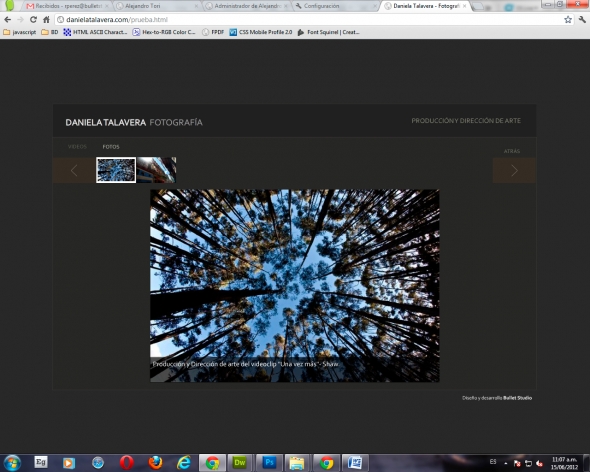Open HTML ASCII Characters bookmark
This screenshot has height=472, width=590.
pyautogui.click(x=95, y=32)
